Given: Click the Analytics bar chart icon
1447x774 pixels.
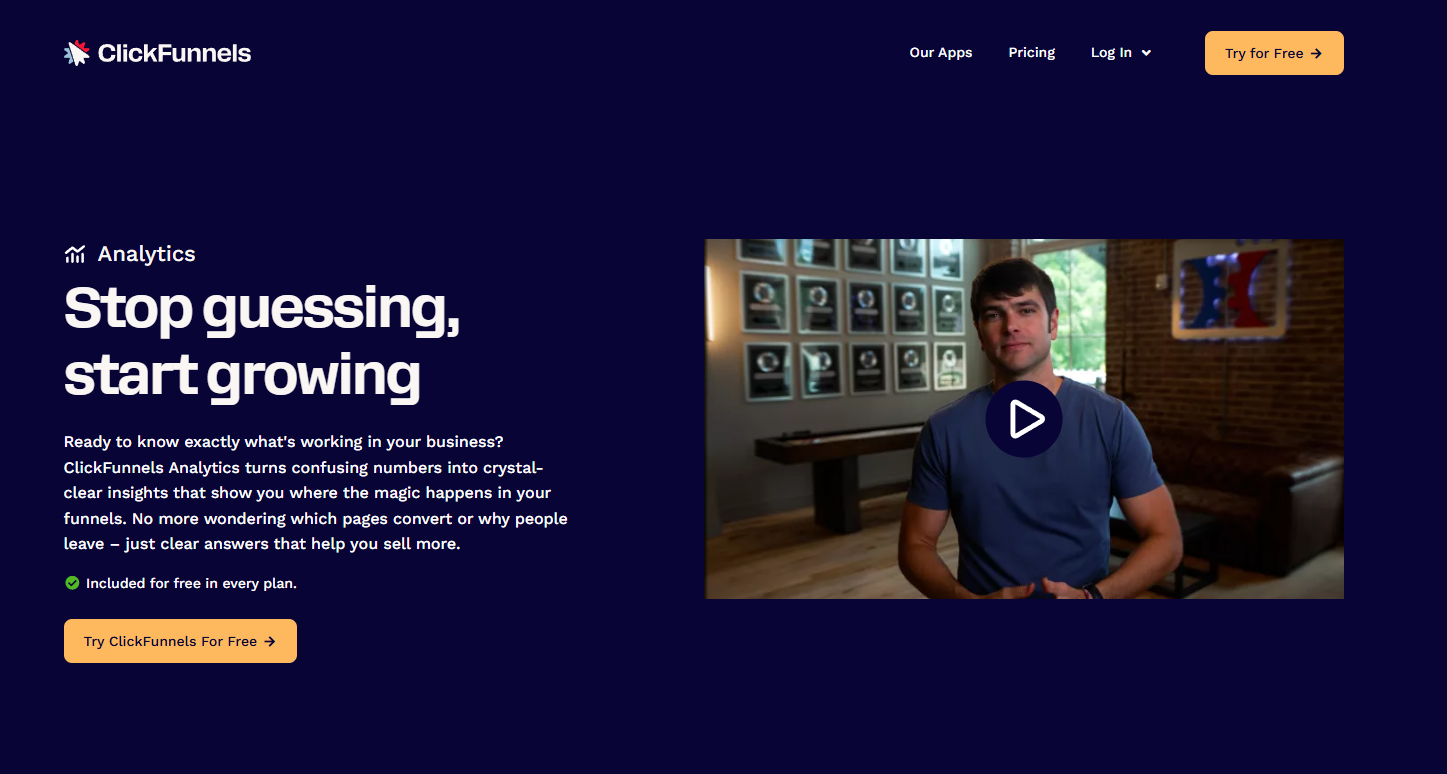Looking at the screenshot, I should click(75, 254).
